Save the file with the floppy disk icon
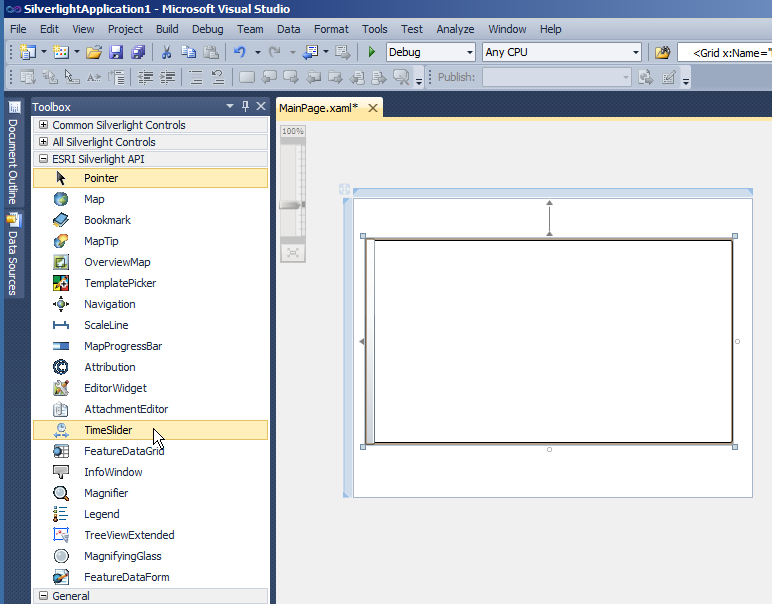 click(x=116, y=52)
